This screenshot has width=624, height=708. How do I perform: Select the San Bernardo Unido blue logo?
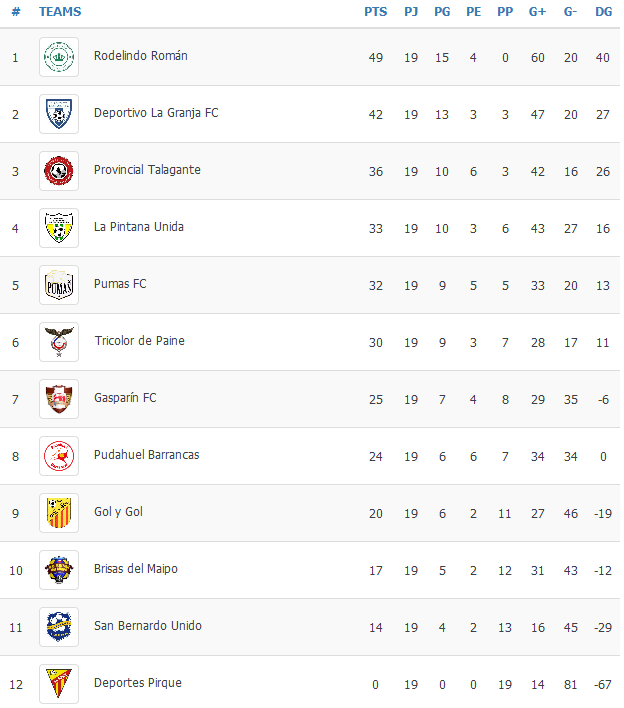(59, 627)
